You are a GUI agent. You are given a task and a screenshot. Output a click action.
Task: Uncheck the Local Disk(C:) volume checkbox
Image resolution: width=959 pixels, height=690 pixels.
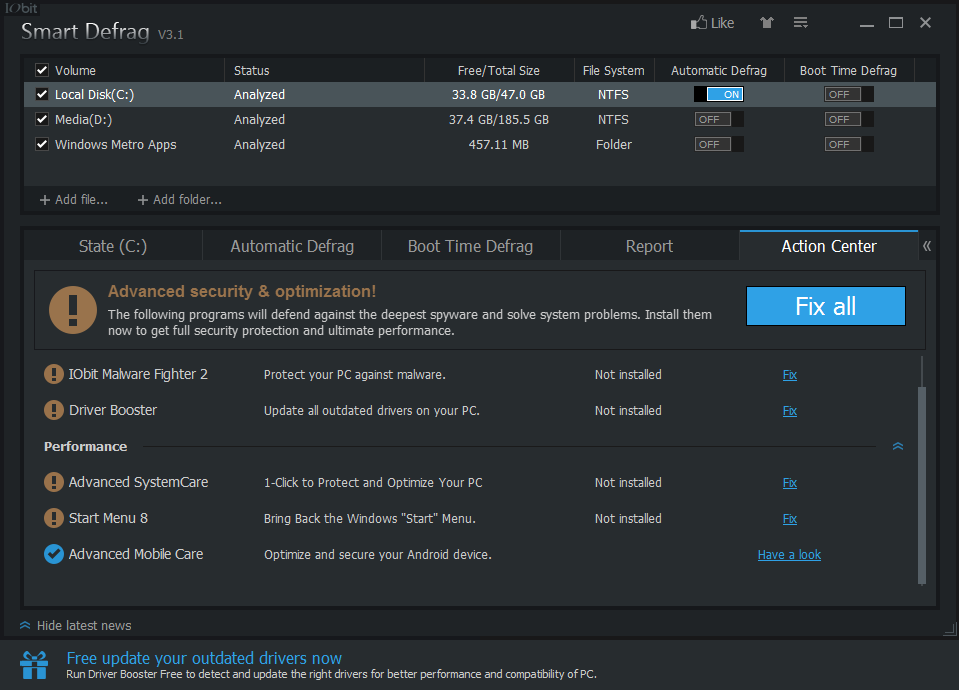pyautogui.click(x=42, y=95)
